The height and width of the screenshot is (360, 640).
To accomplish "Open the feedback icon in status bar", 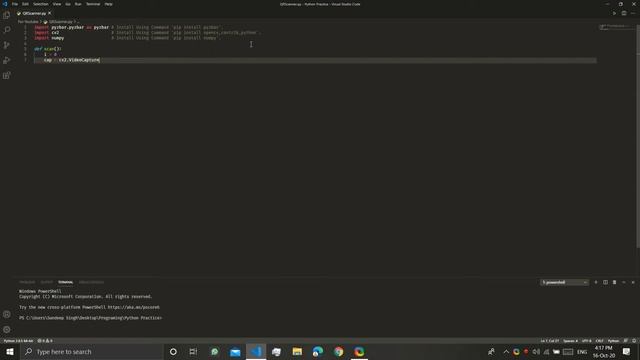I will pyautogui.click(x=626, y=340).
